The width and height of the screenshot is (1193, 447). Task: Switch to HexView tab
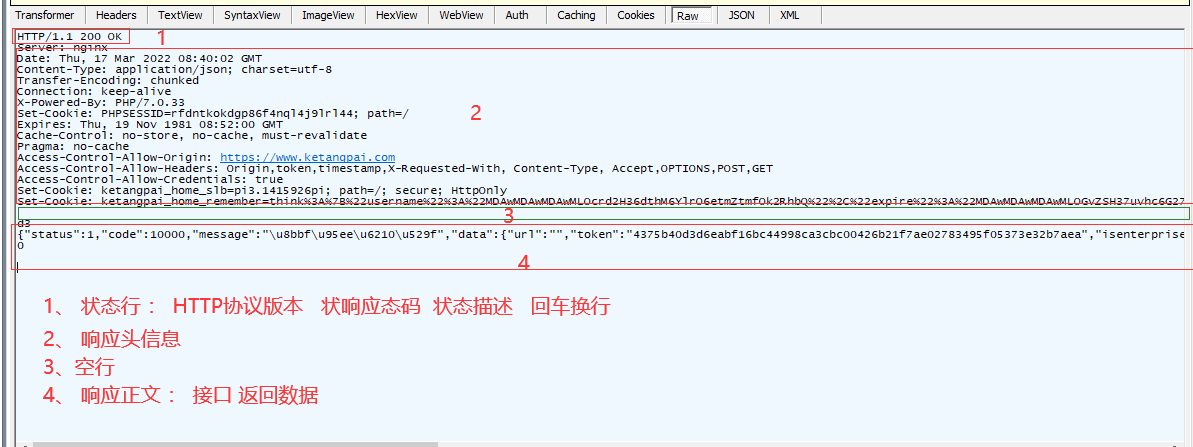[x=398, y=15]
